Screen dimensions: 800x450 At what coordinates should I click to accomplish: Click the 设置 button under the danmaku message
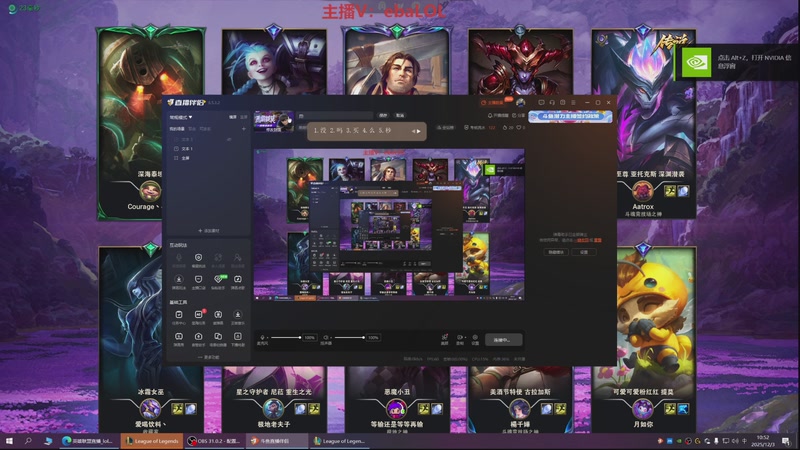coord(584,252)
